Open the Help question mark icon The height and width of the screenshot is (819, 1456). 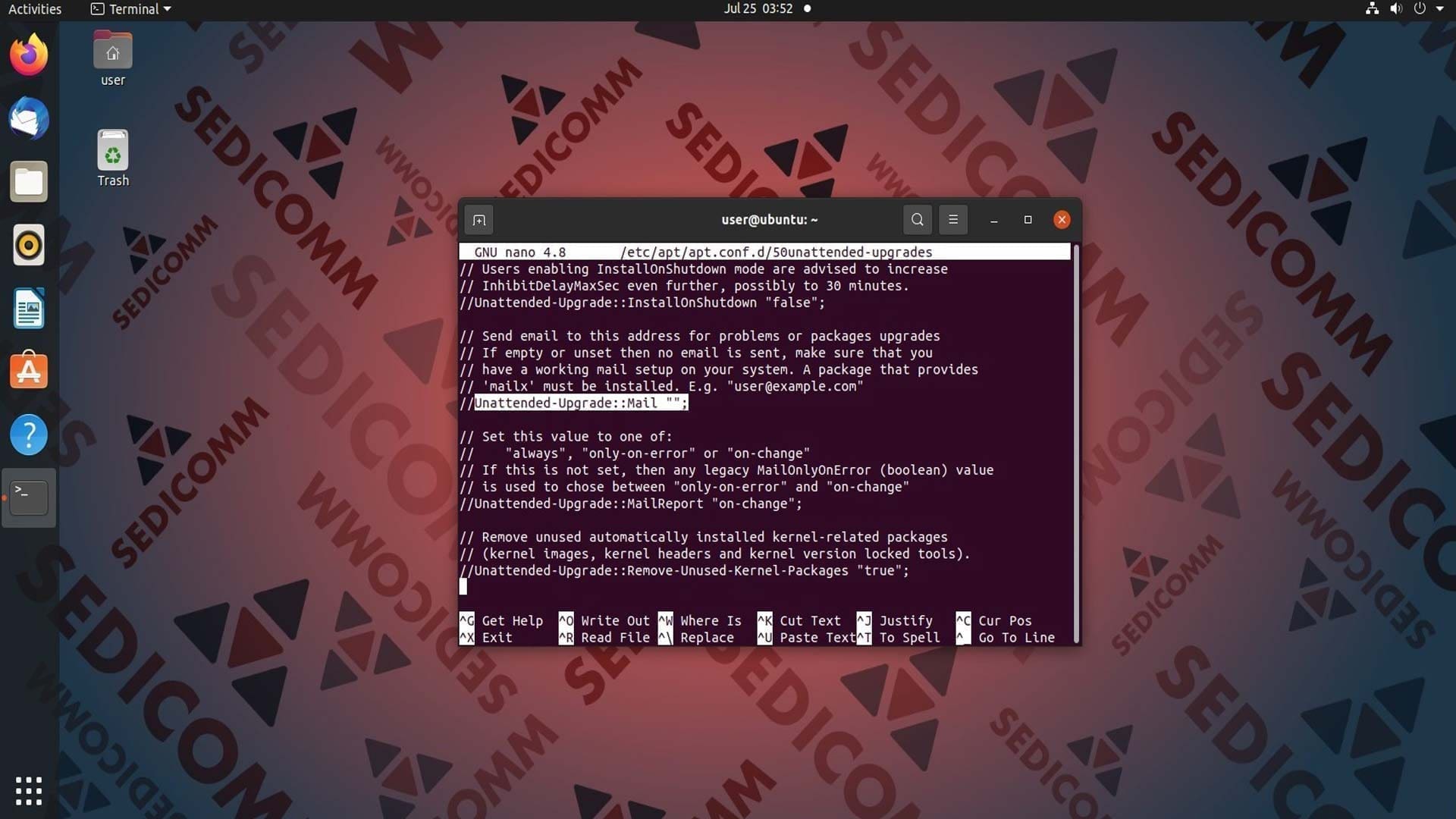click(x=29, y=435)
